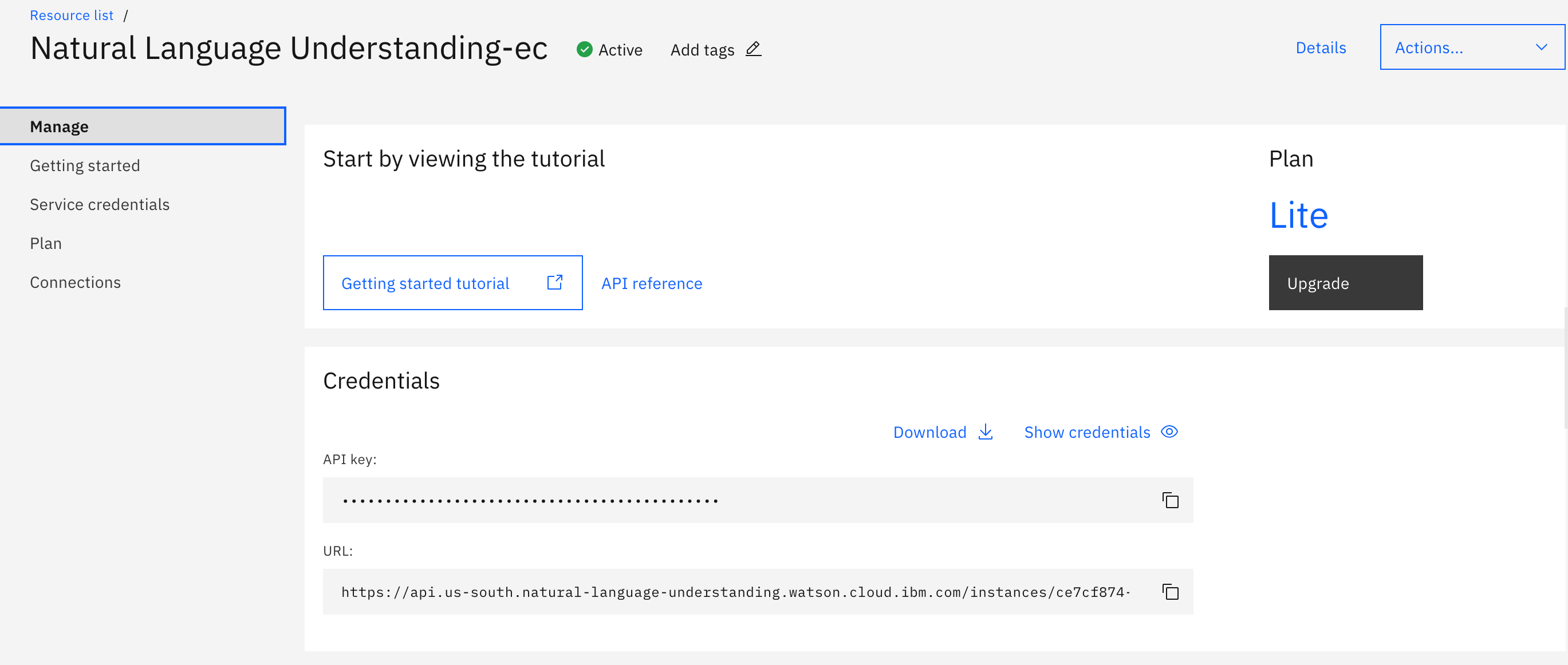Expand the Actions dropdown chevron

[x=1541, y=47]
